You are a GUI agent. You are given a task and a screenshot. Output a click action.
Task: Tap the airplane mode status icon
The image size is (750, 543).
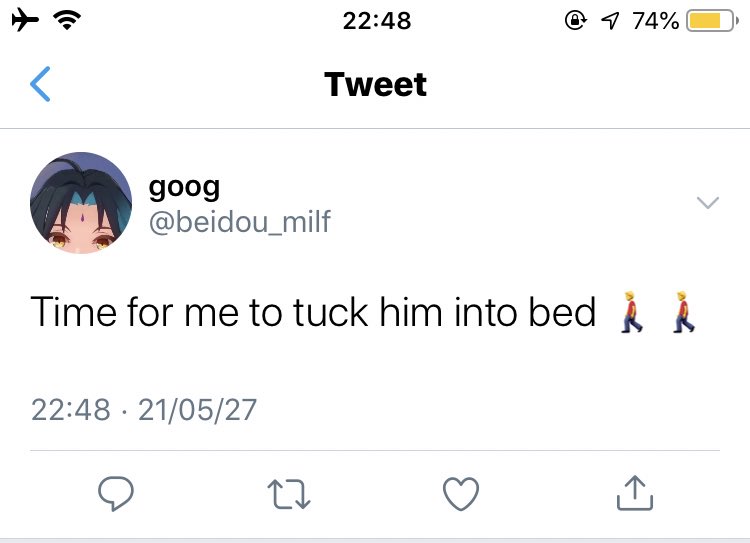click(x=25, y=21)
